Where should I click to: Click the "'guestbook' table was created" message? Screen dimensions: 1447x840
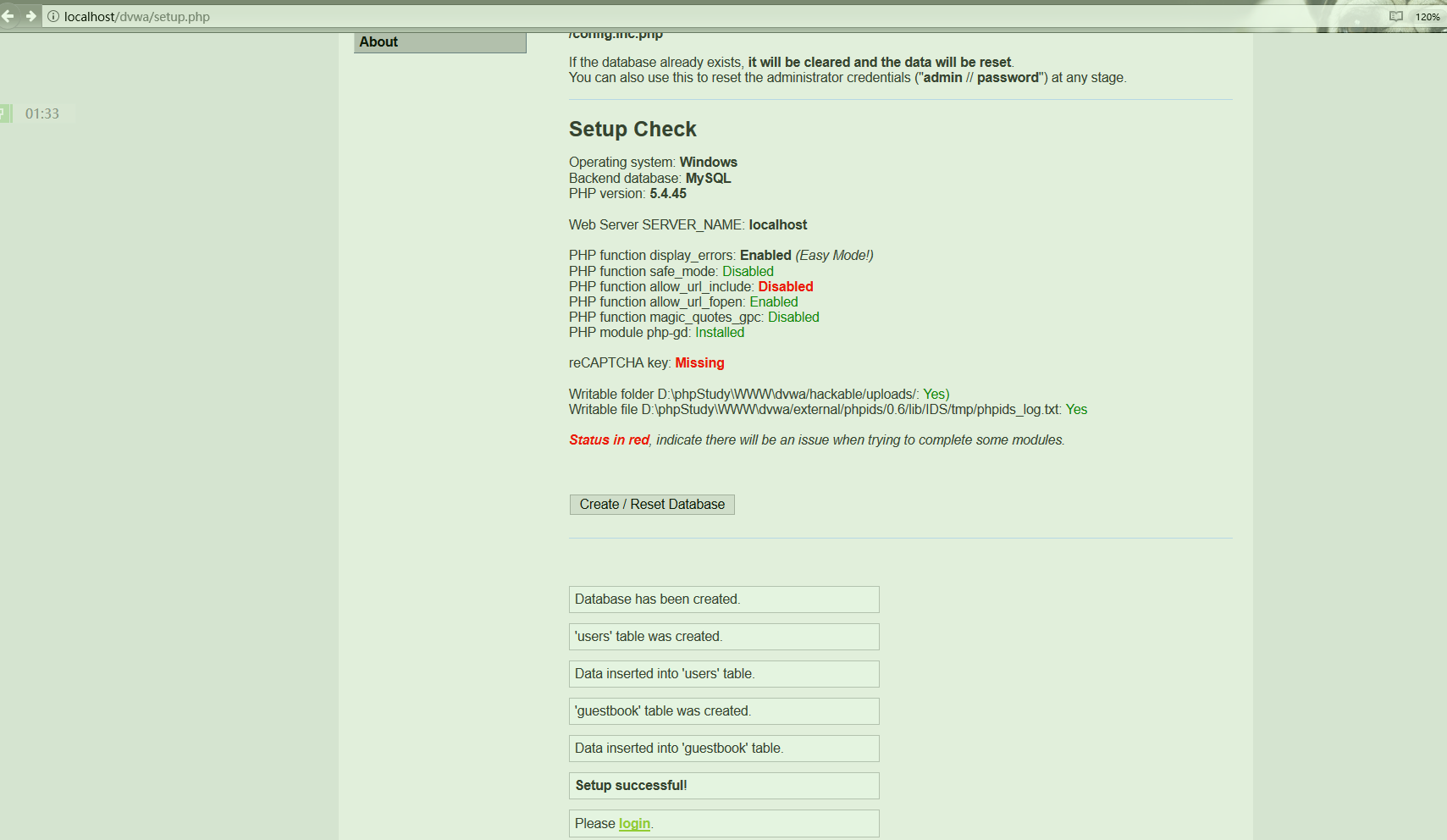pos(723,711)
